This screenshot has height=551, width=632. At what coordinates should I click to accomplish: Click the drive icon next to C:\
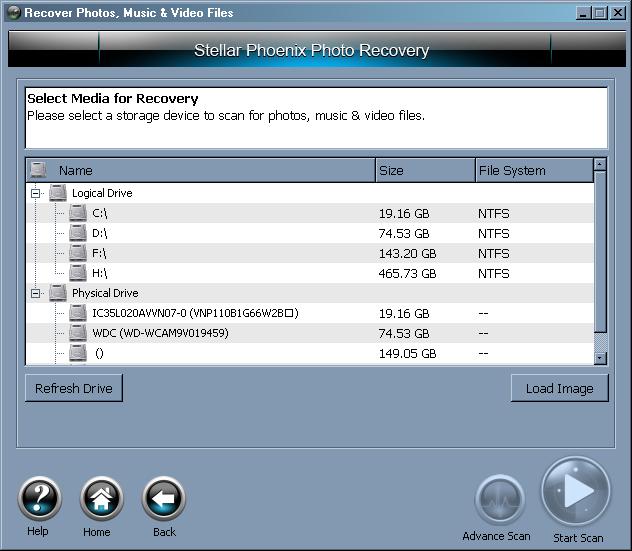coord(78,213)
